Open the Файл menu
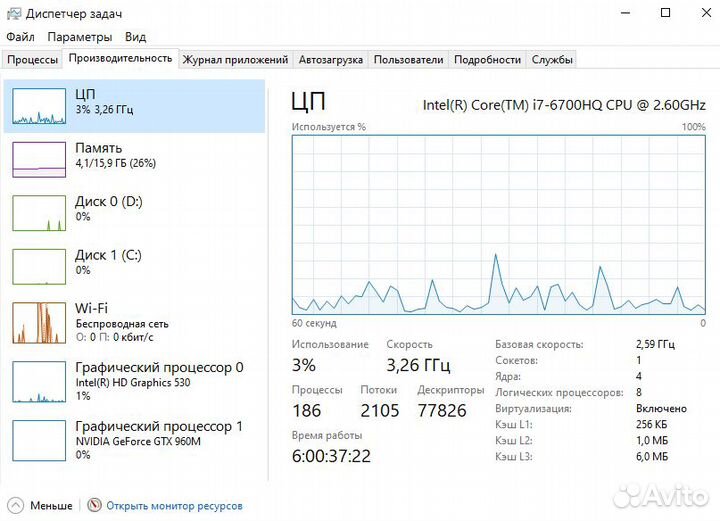The width and height of the screenshot is (720, 521). pyautogui.click(x=20, y=37)
